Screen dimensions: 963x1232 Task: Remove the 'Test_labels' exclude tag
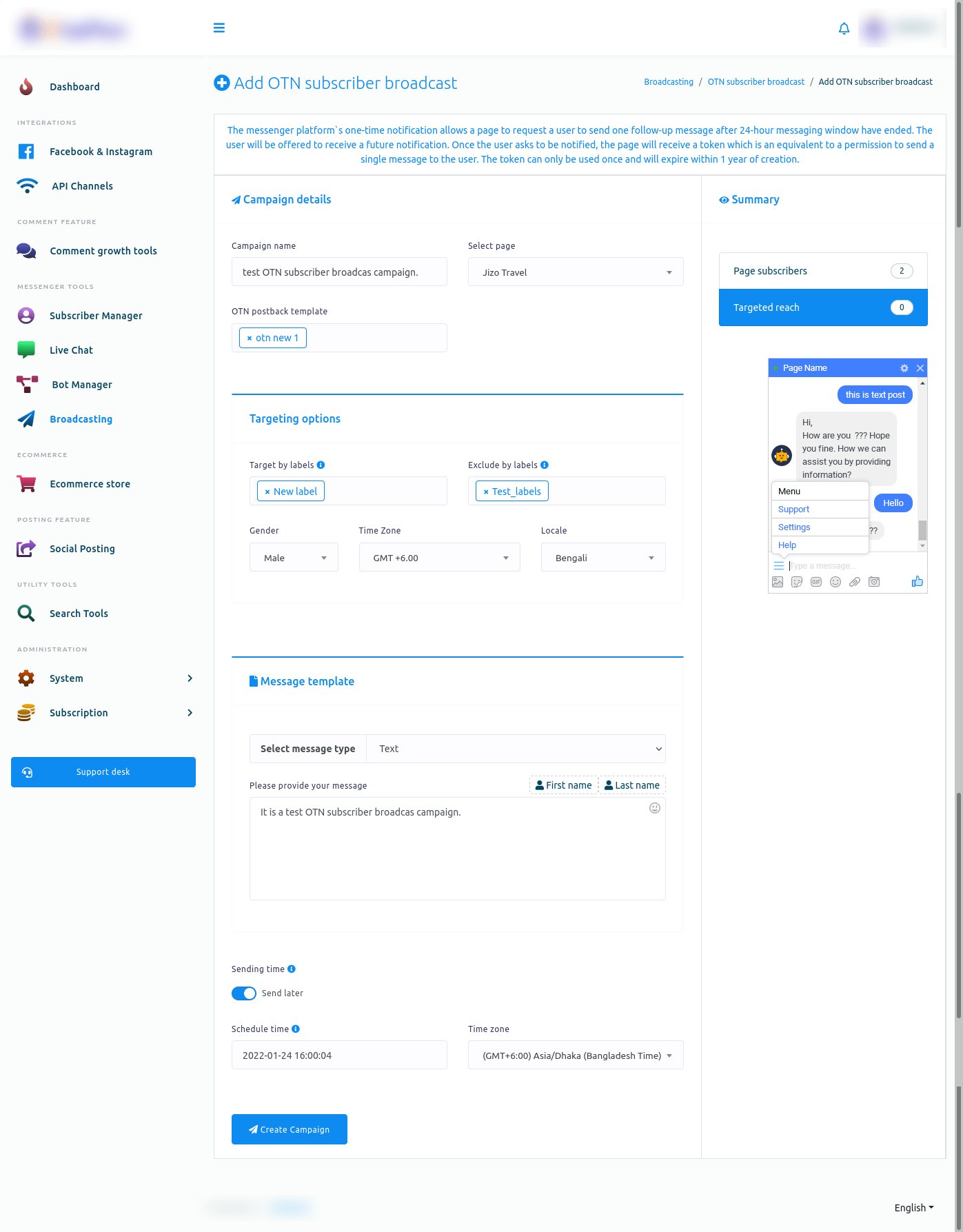point(486,492)
